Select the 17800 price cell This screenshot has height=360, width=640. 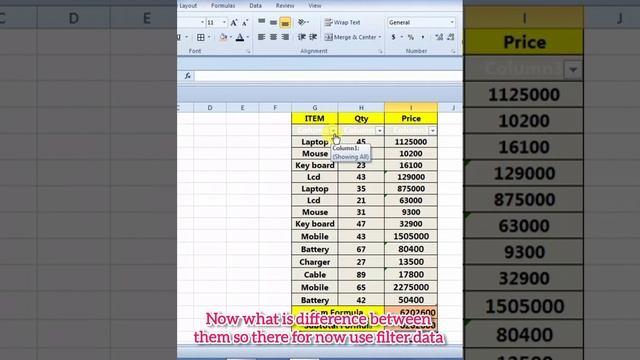tap(411, 275)
